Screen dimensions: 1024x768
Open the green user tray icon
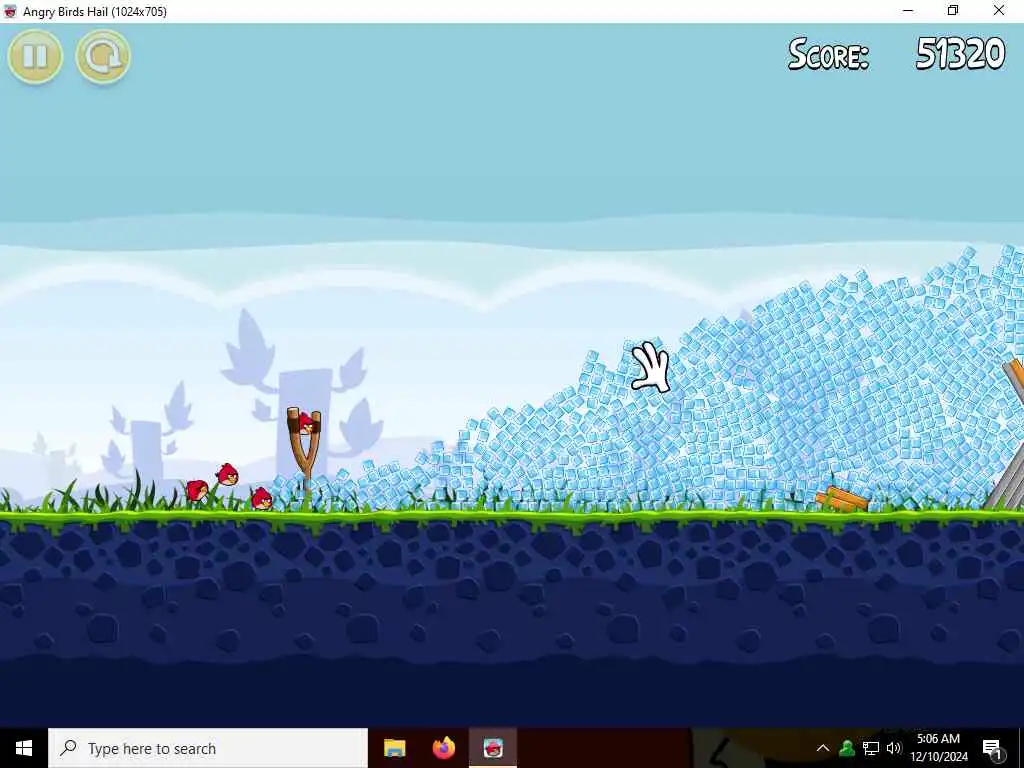[847, 748]
